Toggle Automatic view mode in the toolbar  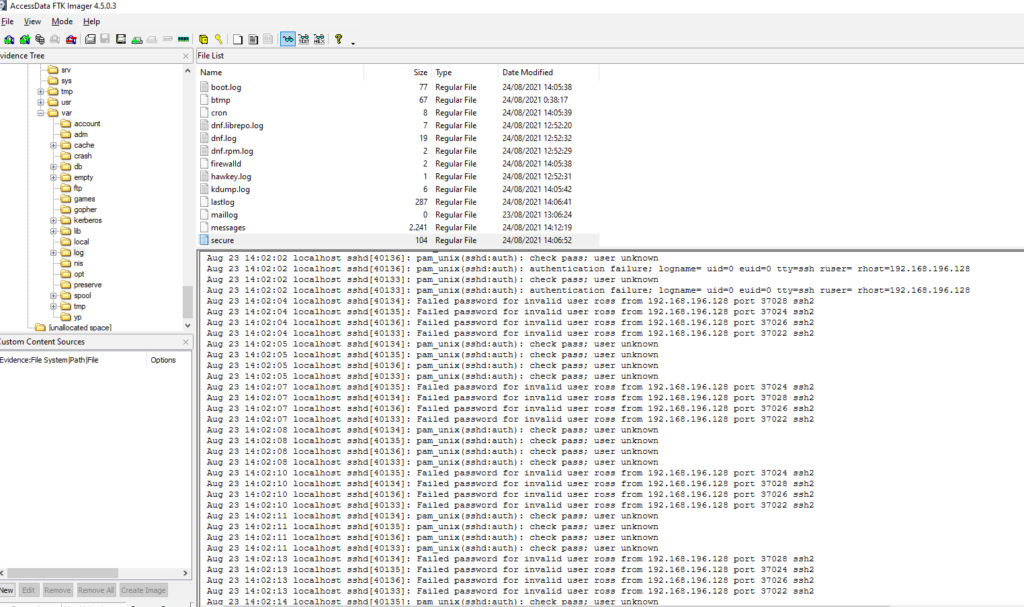tap(286, 38)
